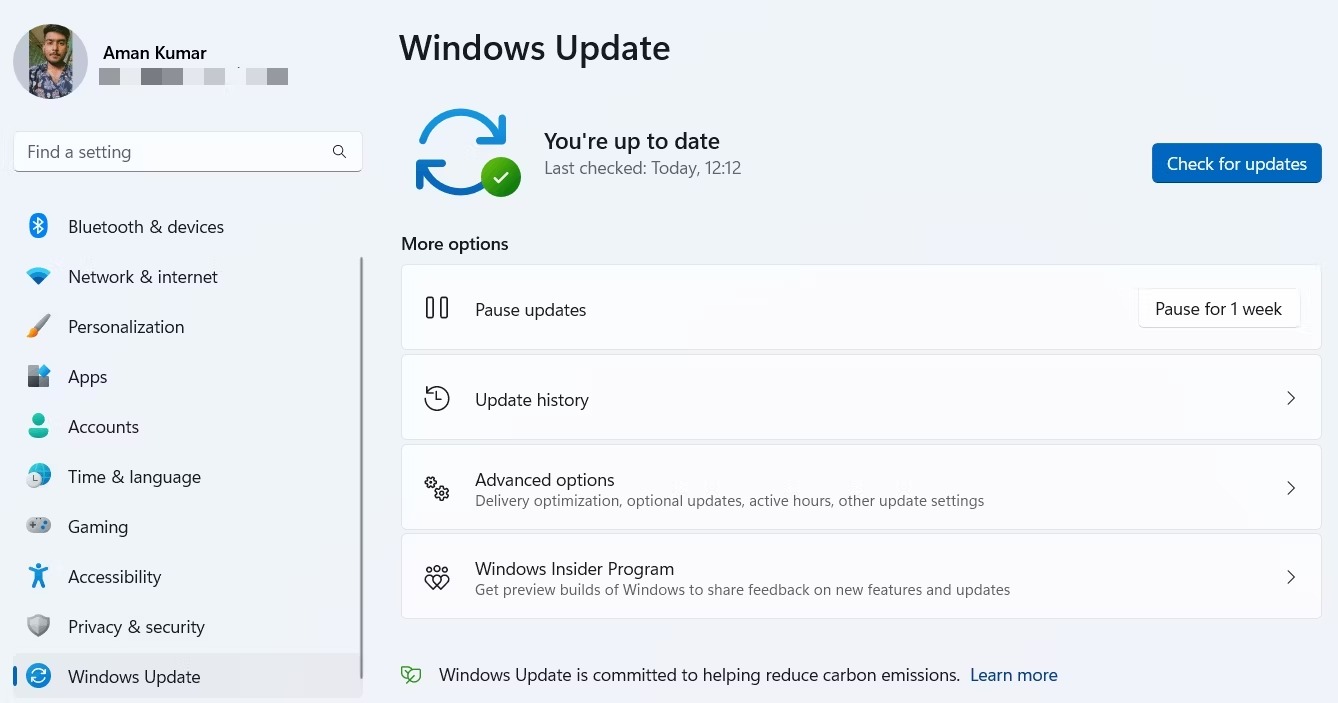Go to Network & internet settings
1338x703 pixels.
(x=187, y=277)
